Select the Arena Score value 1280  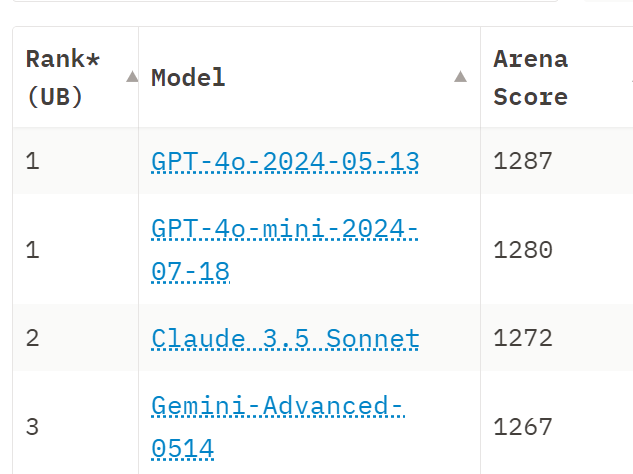[x=523, y=250]
